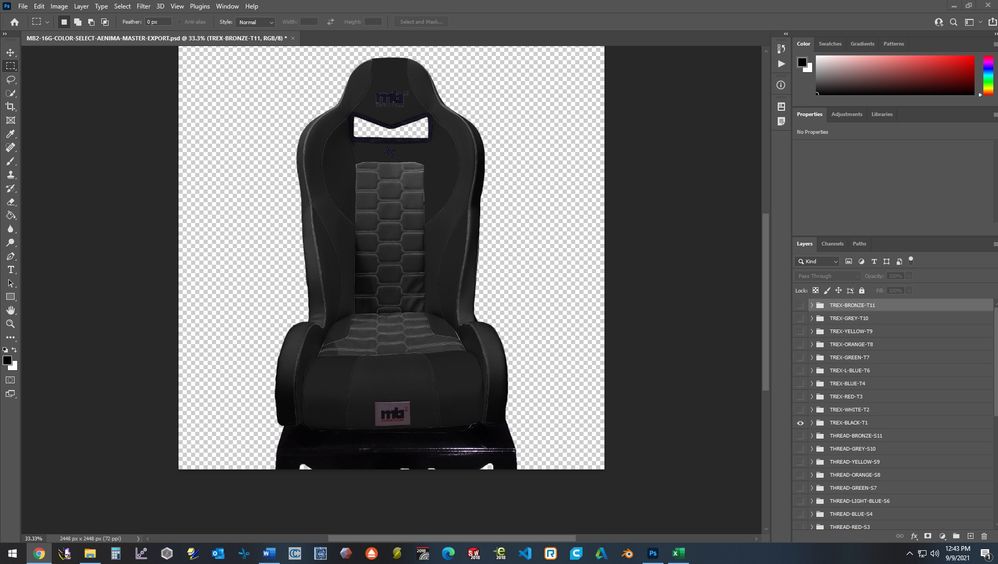Show the TREX-RED-T3 group
The image size is (998, 564).
click(800, 397)
